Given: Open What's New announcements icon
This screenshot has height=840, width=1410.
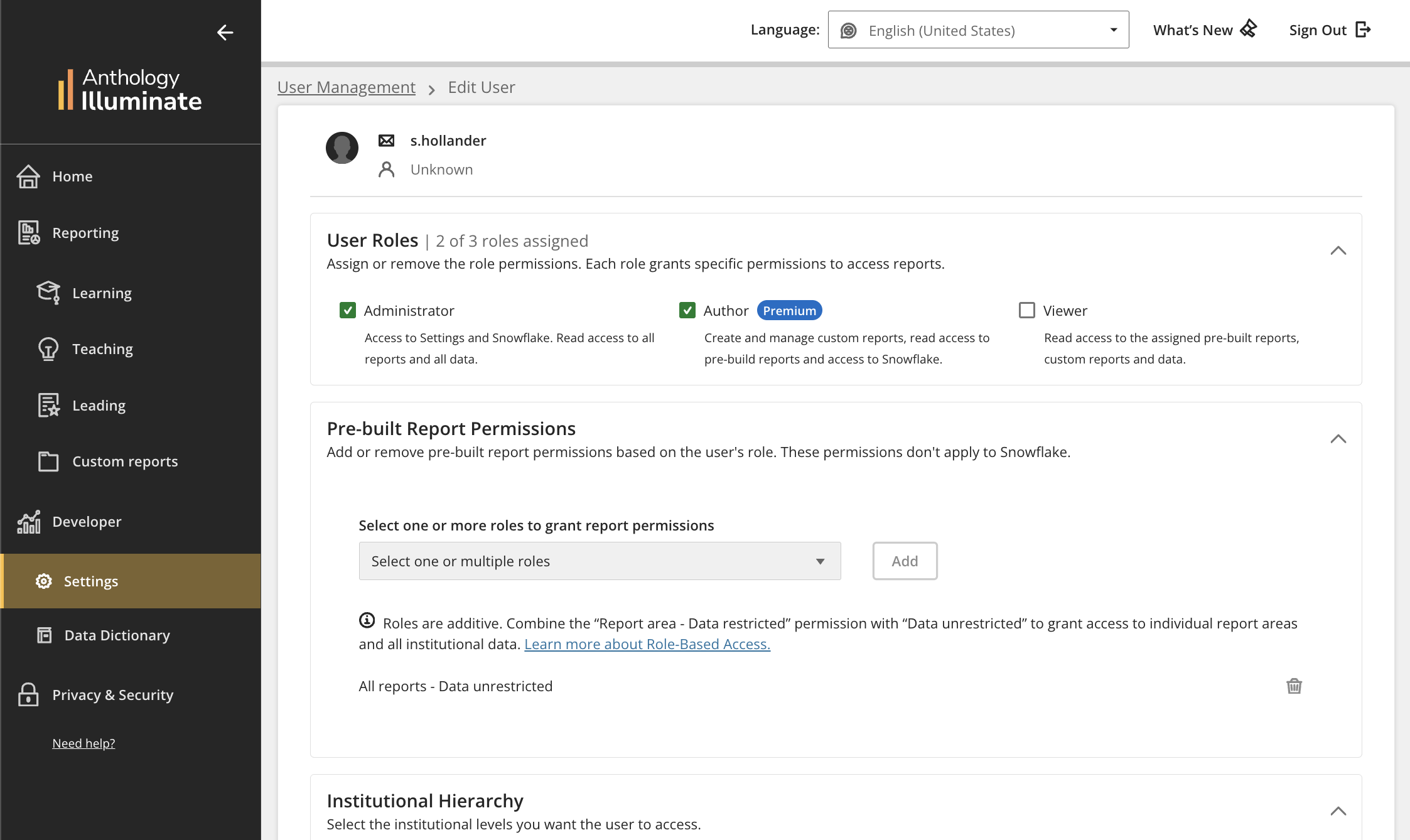Looking at the screenshot, I should click(x=1249, y=29).
